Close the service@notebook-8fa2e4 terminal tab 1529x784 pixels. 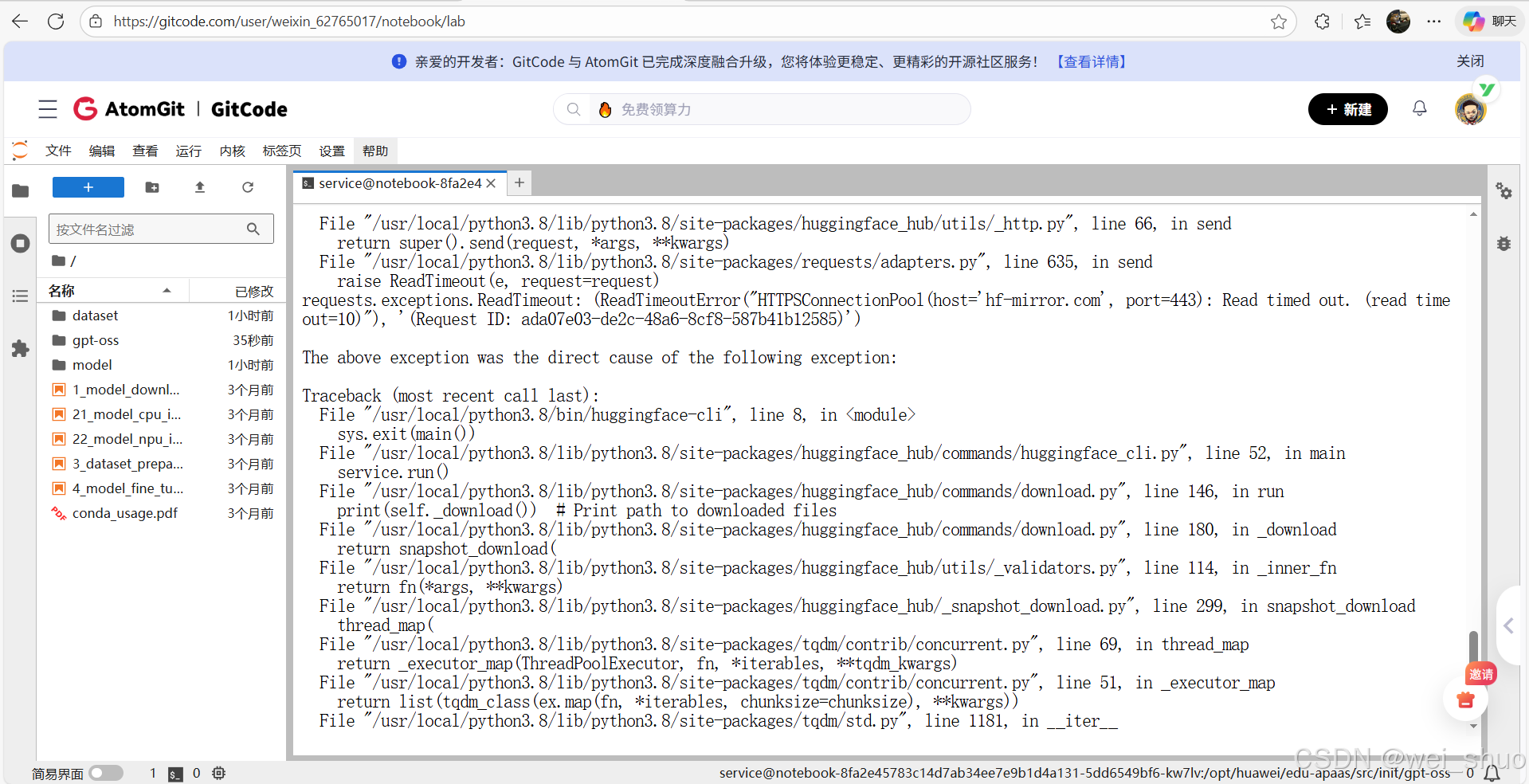click(x=492, y=183)
